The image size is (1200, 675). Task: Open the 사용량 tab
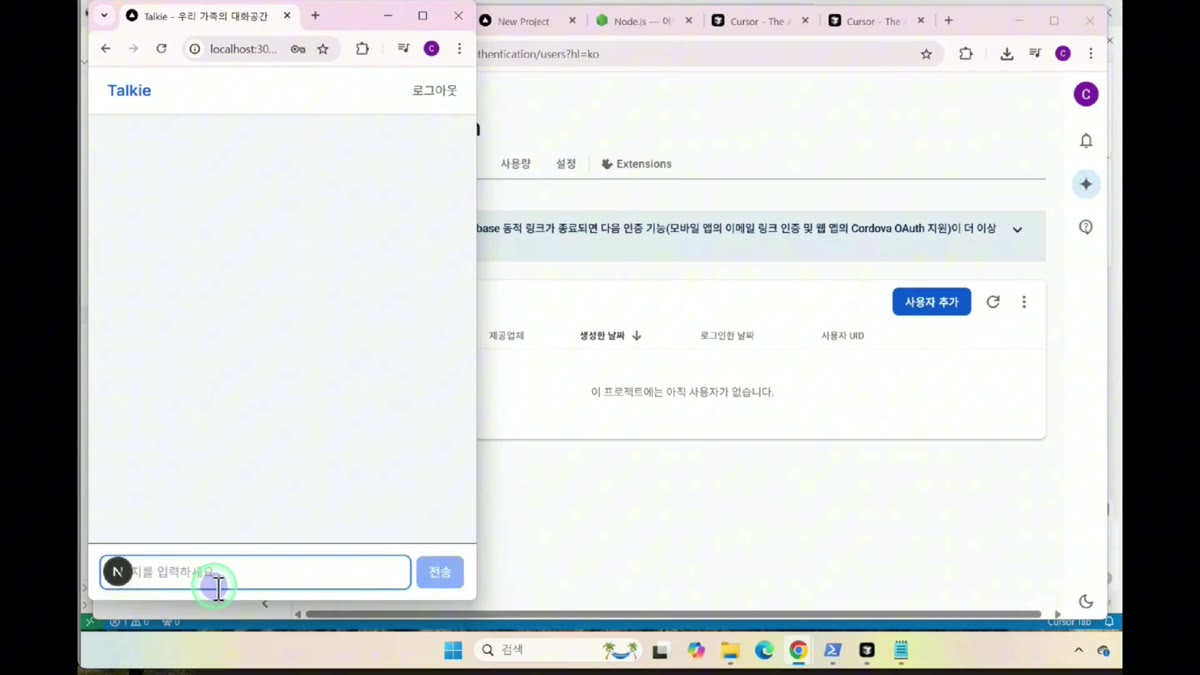[515, 164]
